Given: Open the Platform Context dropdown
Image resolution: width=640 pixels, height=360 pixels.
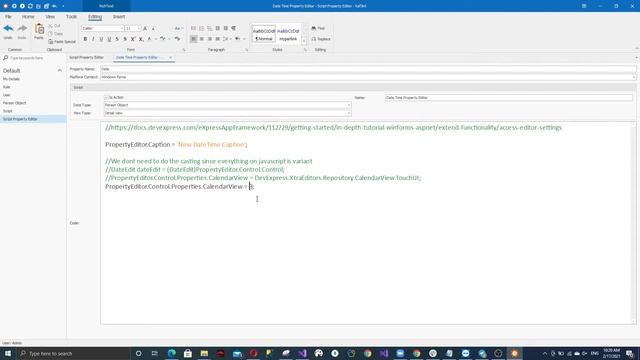Looking at the screenshot, I should pyautogui.click(x=633, y=77).
